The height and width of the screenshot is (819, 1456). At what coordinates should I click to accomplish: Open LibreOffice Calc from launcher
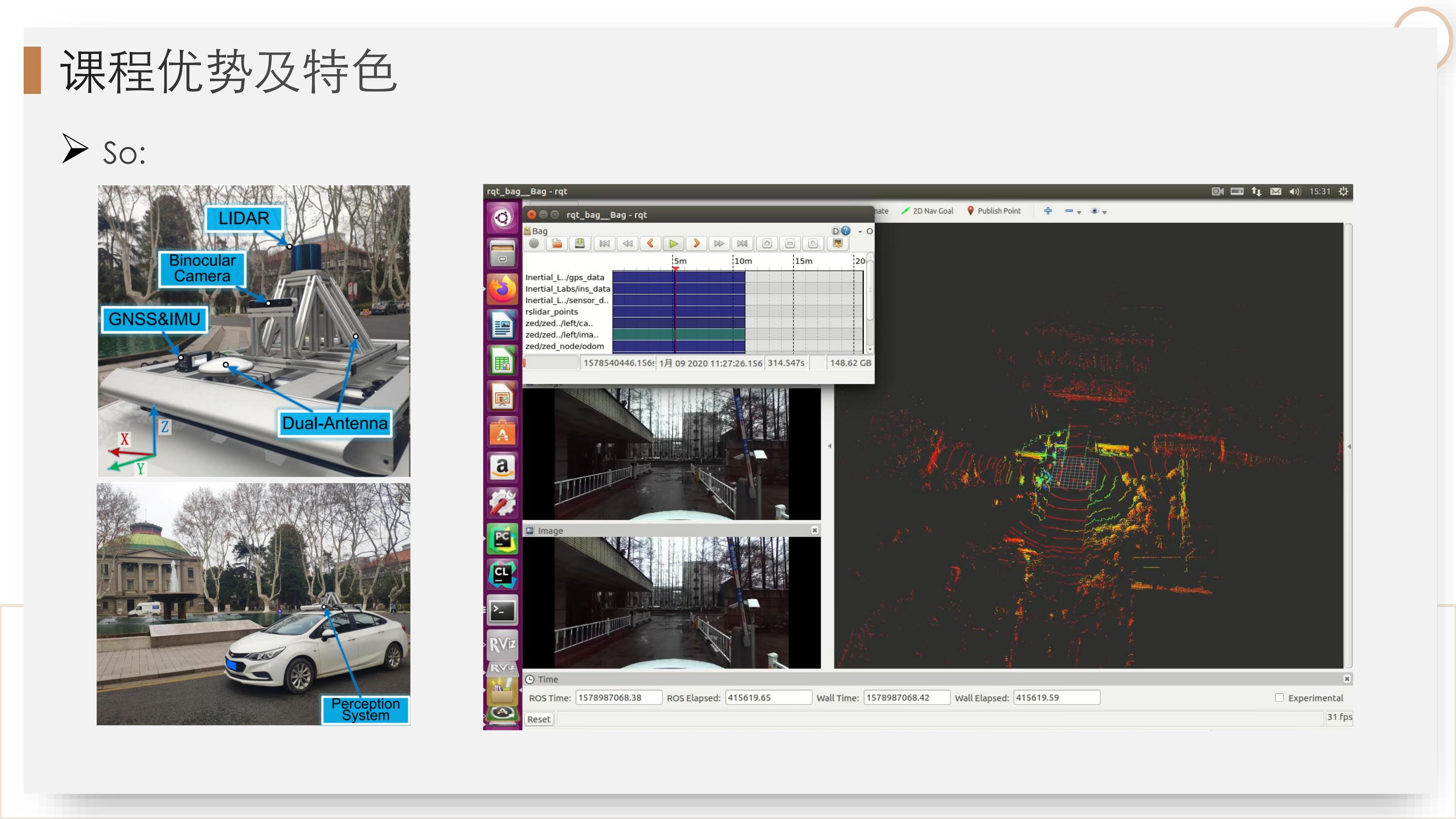click(502, 361)
